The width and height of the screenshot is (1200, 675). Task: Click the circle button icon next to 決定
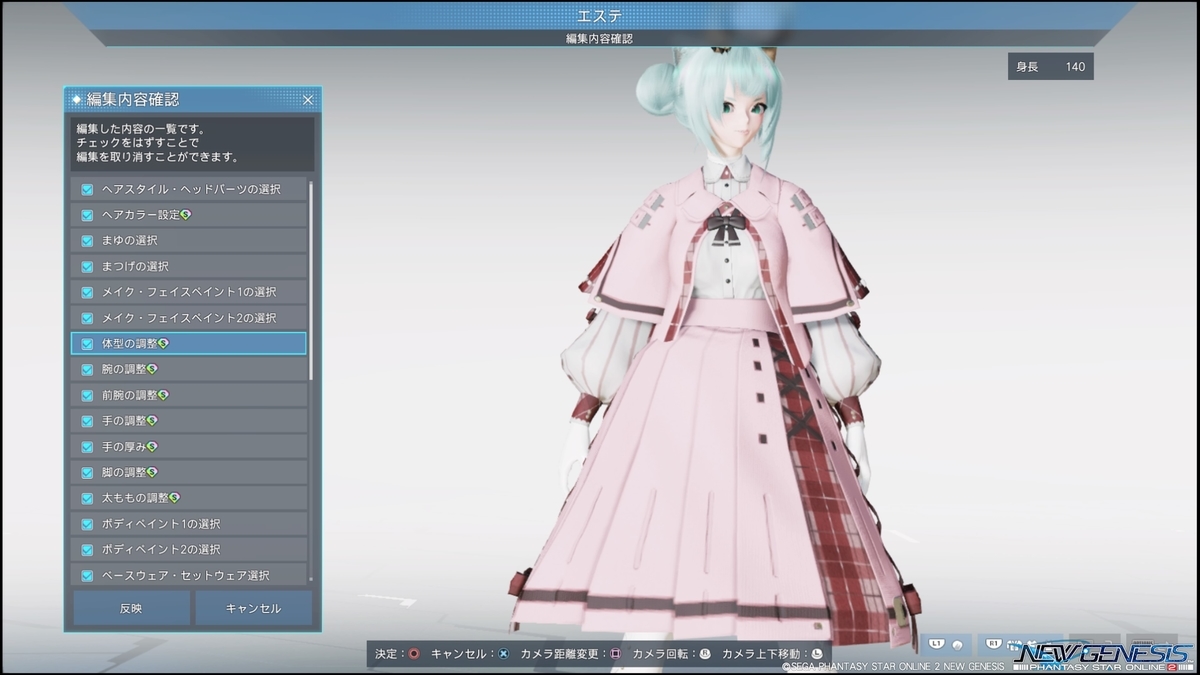[413, 654]
